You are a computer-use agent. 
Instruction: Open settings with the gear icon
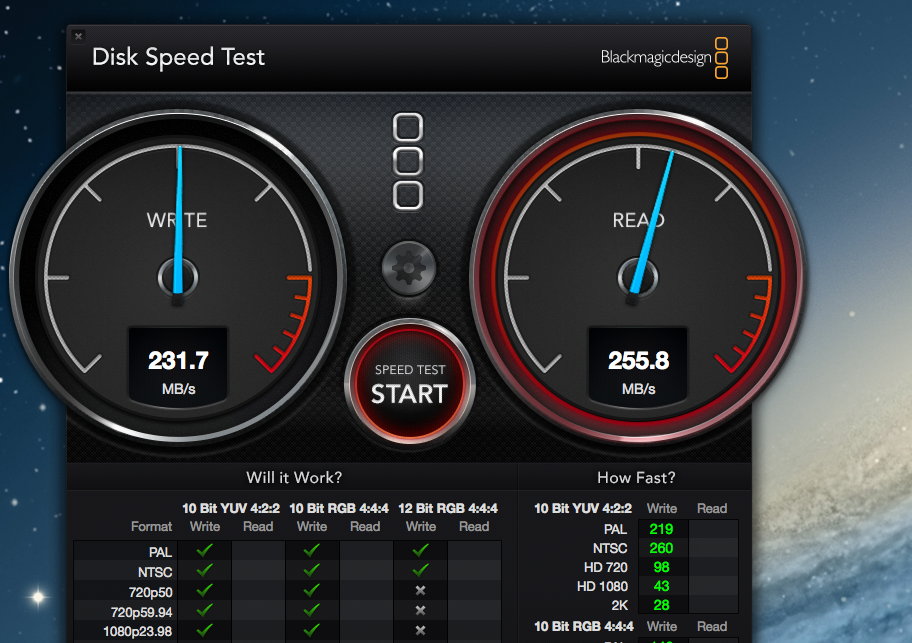(x=409, y=268)
